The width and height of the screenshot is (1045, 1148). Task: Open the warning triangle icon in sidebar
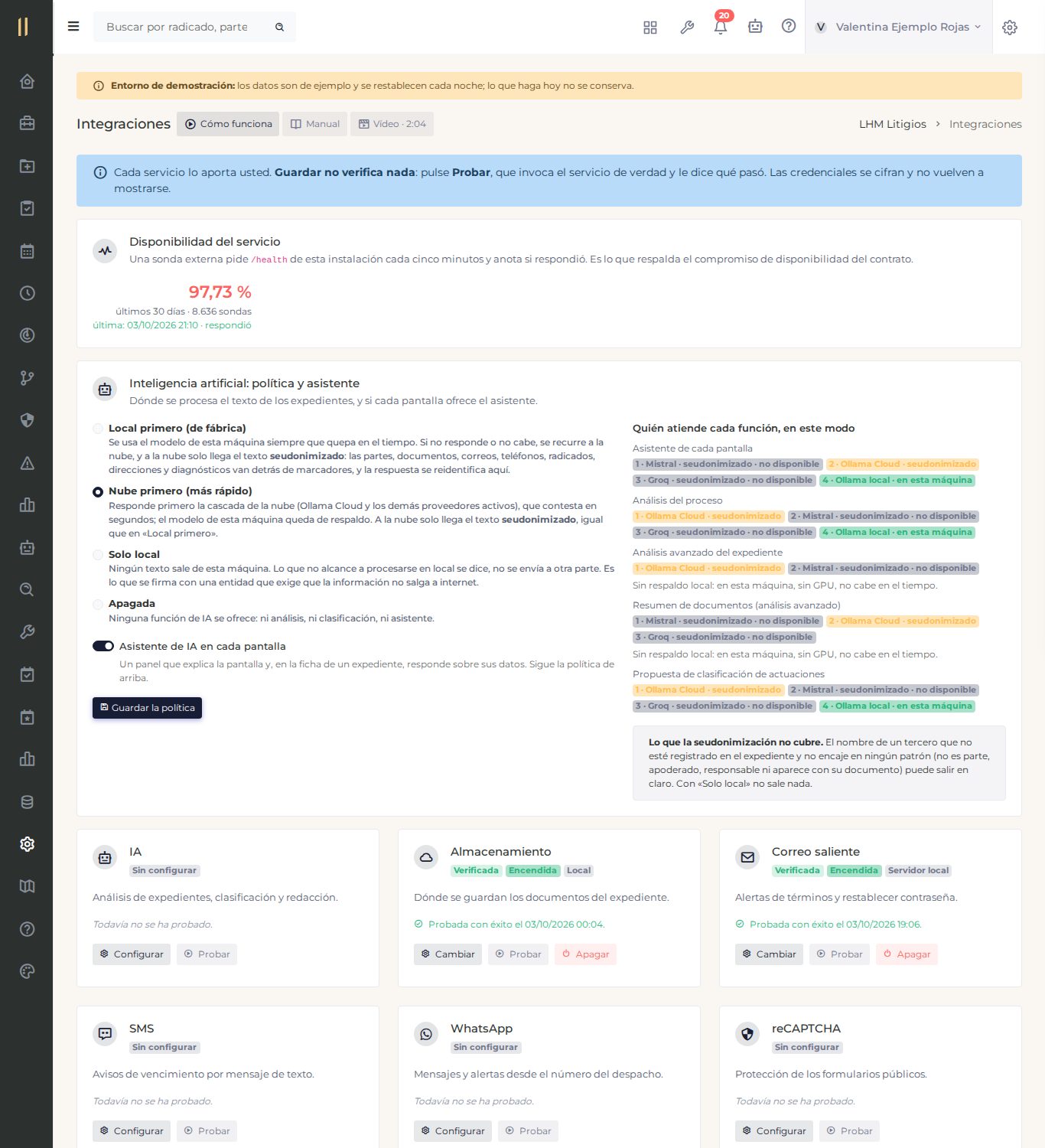[27, 463]
